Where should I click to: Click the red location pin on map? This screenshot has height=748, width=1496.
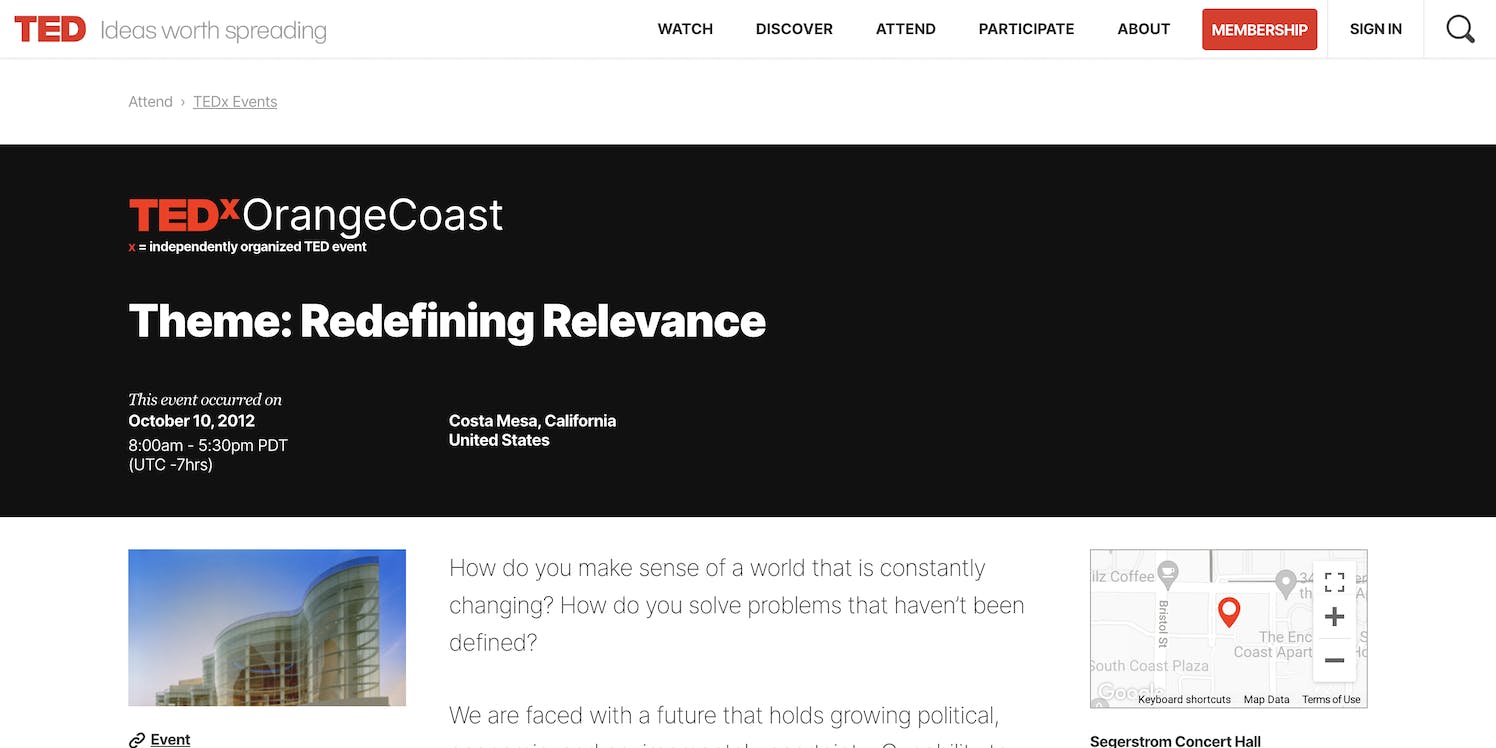pyautogui.click(x=1229, y=611)
